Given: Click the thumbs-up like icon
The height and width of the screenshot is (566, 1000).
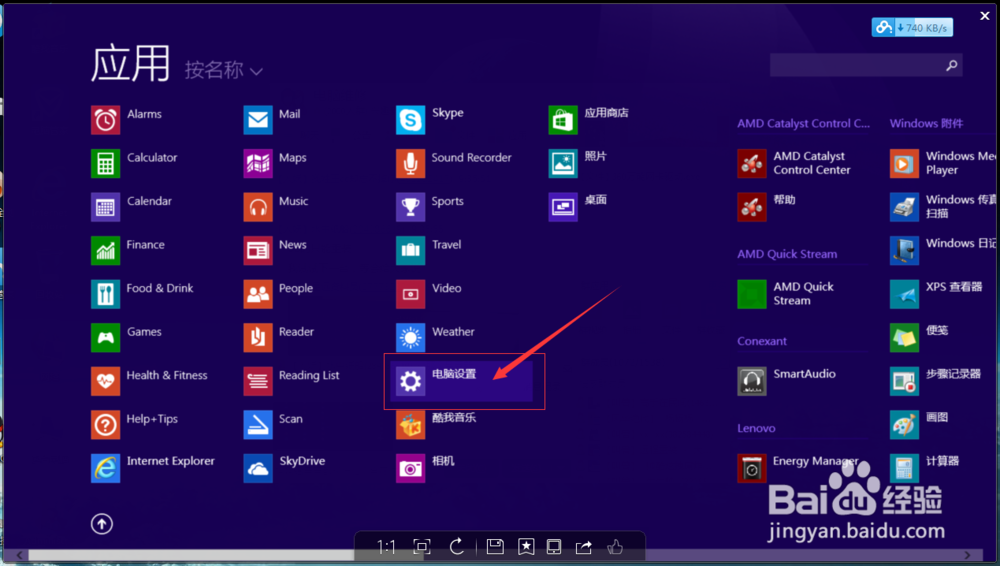Looking at the screenshot, I should tap(615, 547).
